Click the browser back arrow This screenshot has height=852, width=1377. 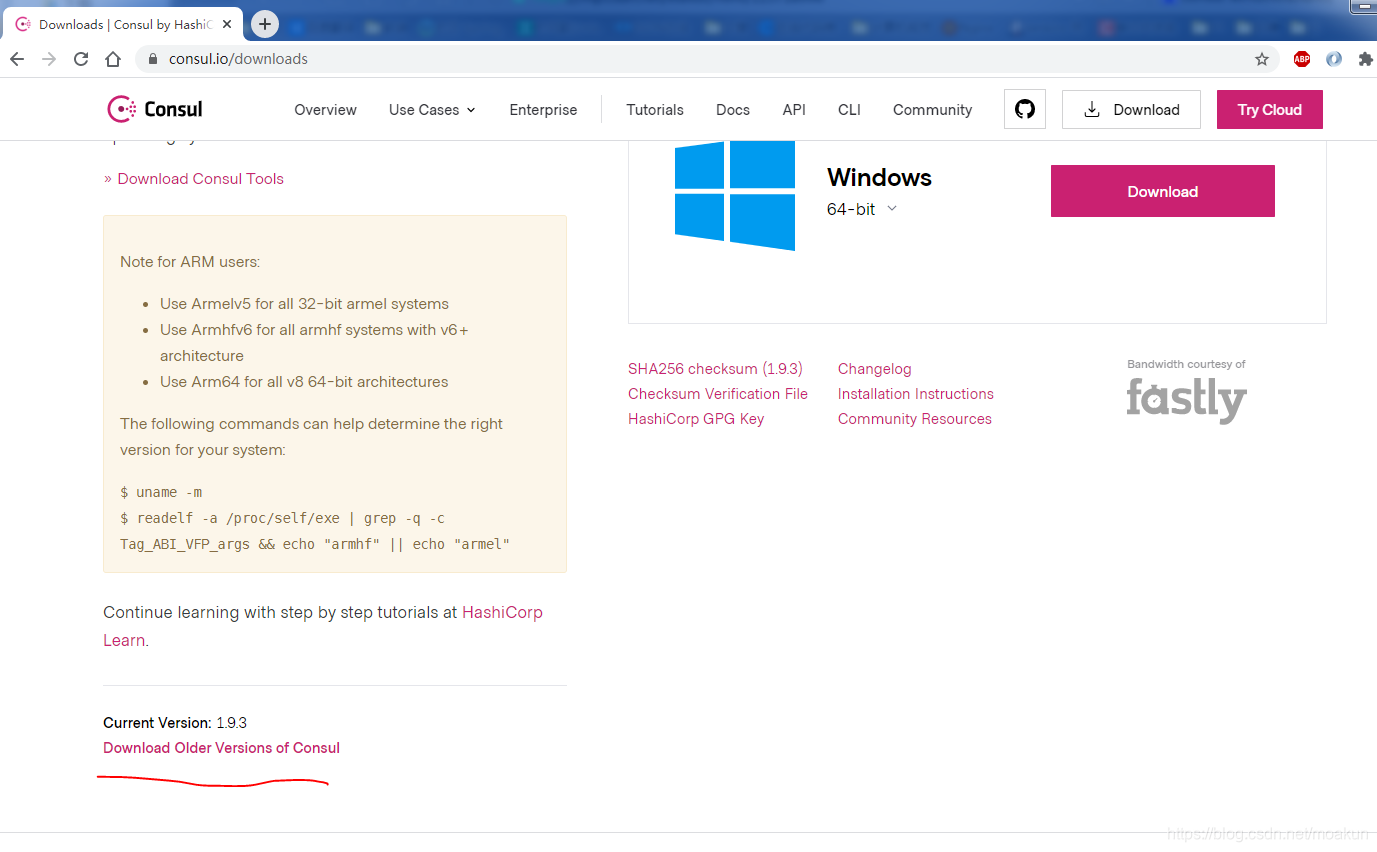click(17, 59)
